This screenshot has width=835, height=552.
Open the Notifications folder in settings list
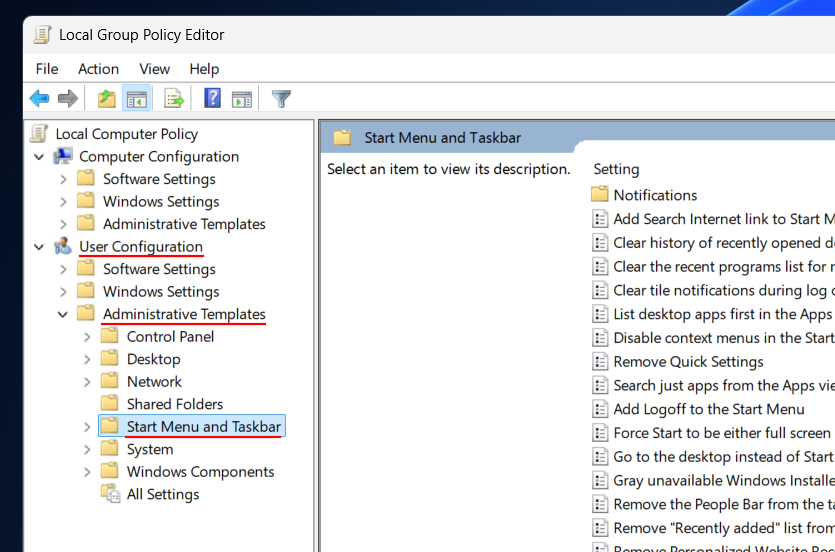[x=655, y=195]
